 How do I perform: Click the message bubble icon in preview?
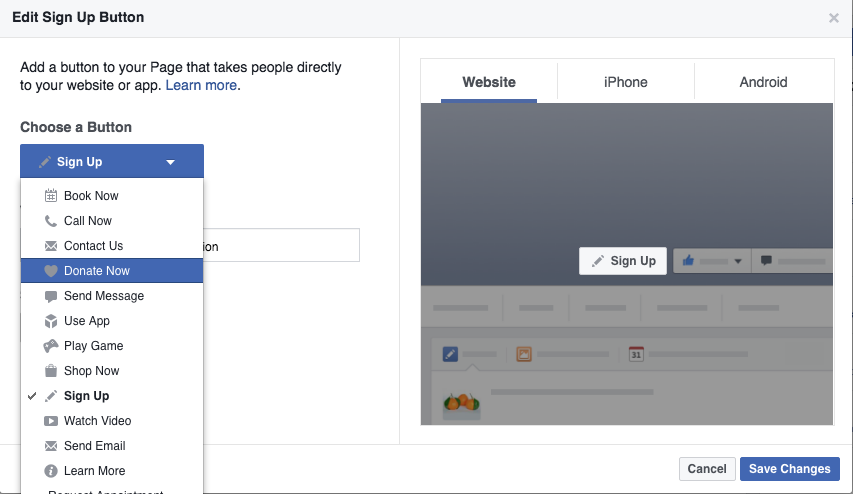[766, 261]
